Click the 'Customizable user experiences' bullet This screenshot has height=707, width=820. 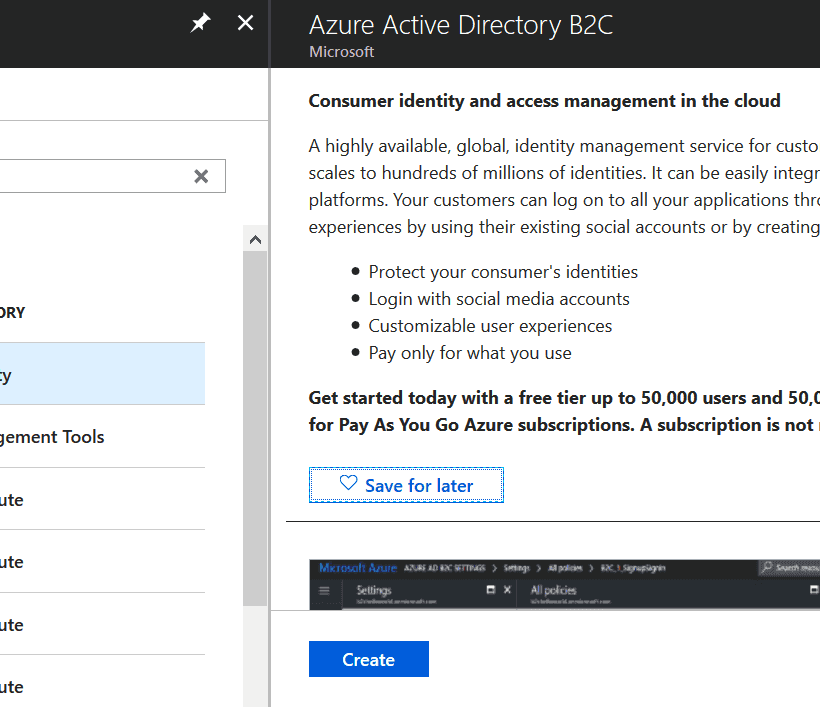(490, 326)
